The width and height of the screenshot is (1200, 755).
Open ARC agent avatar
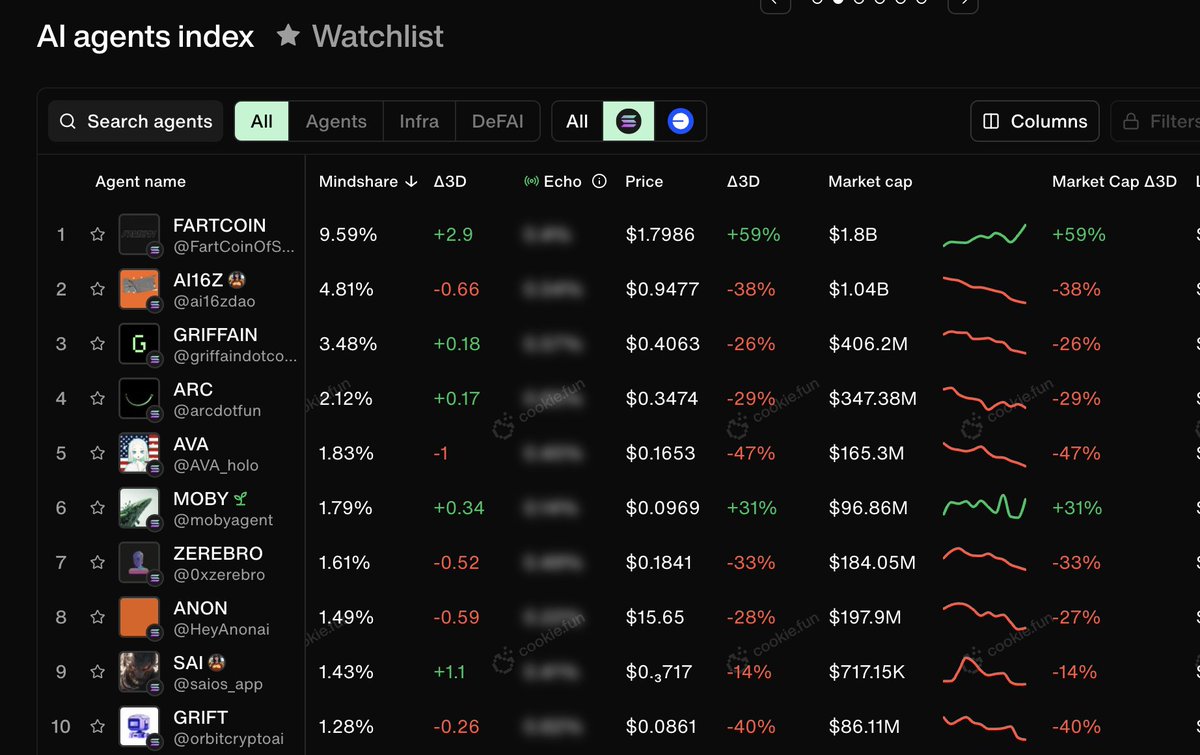click(139, 398)
